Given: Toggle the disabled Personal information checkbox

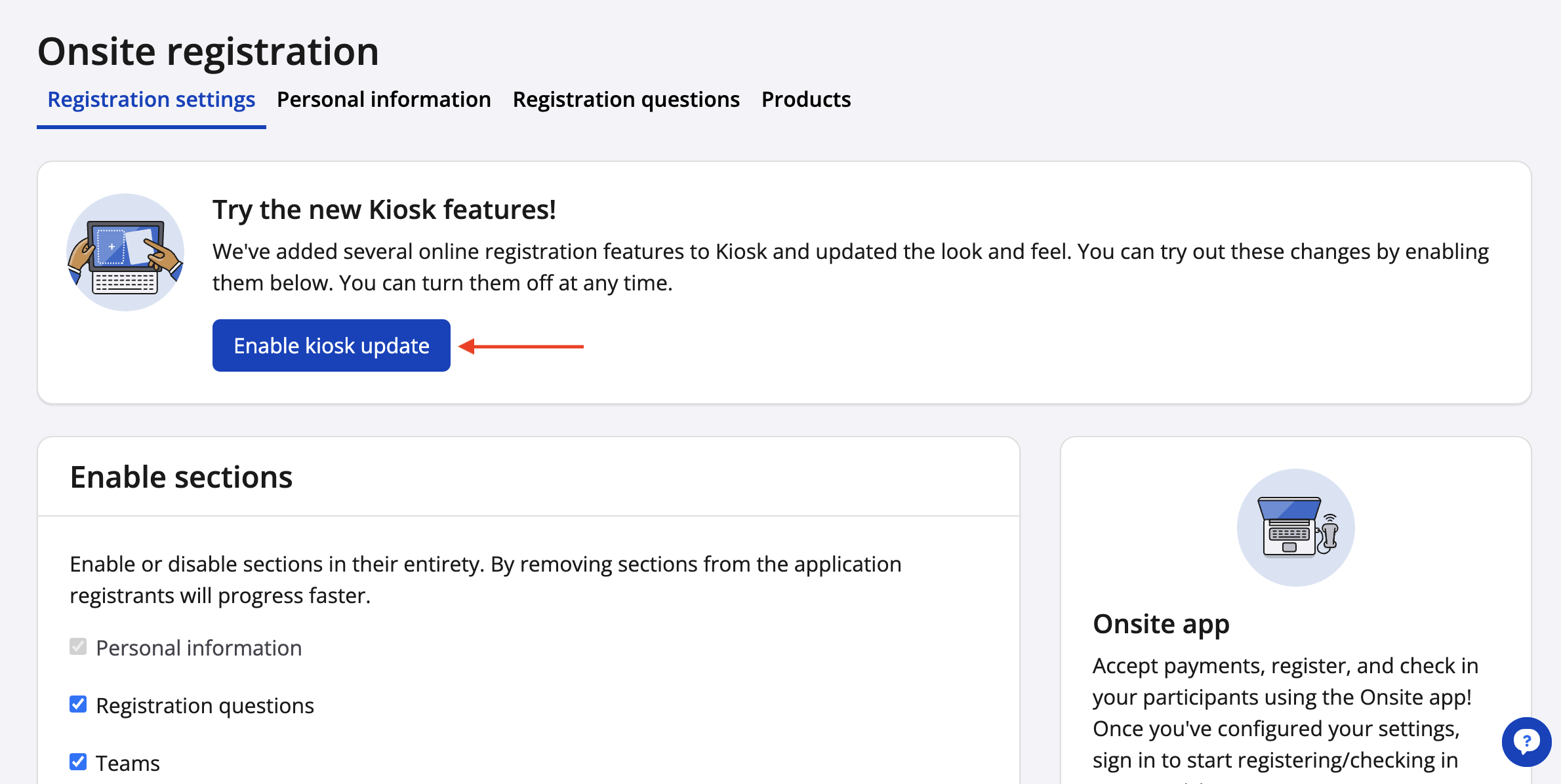Looking at the screenshot, I should tap(78, 647).
